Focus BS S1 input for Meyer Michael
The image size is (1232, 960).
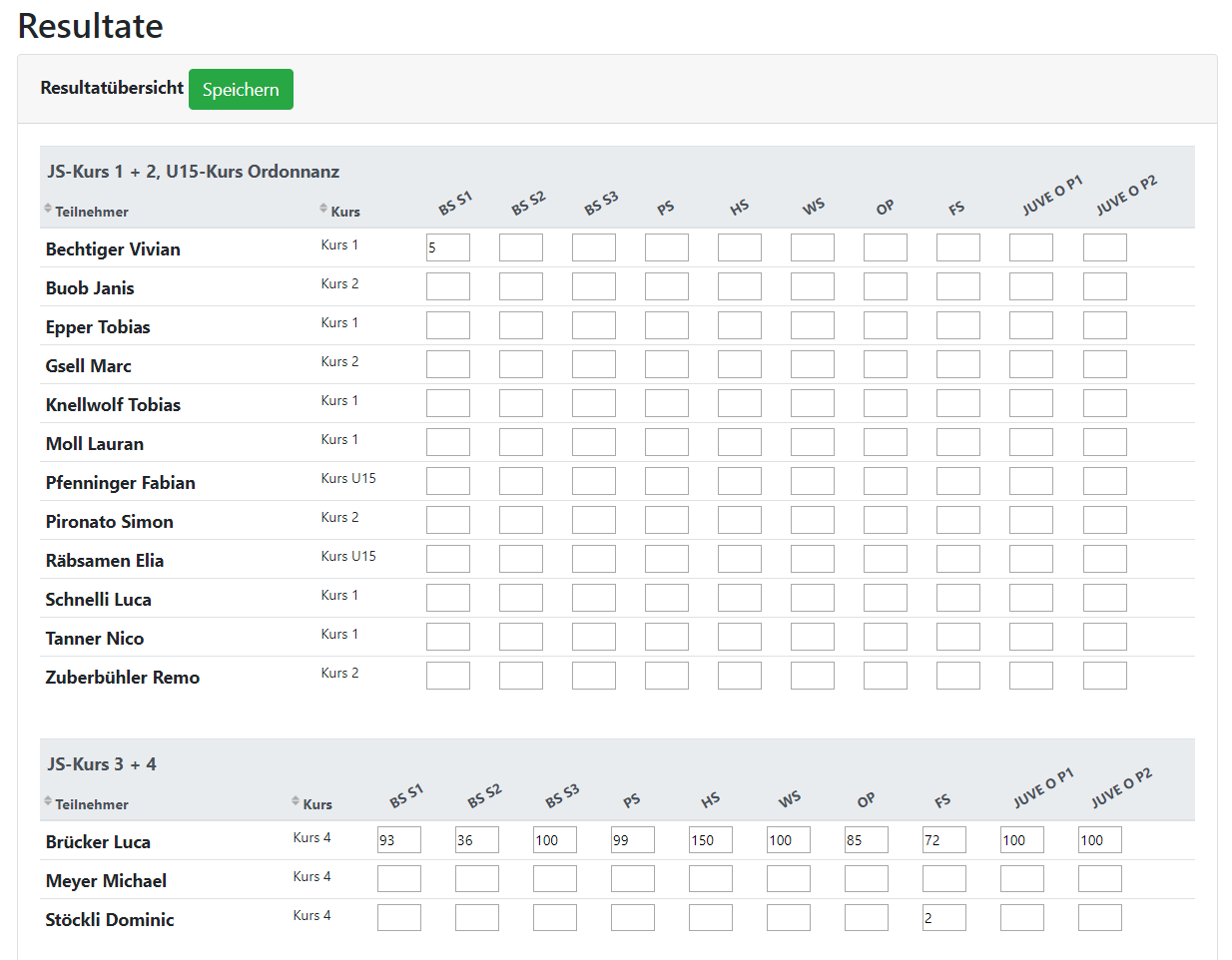point(399,879)
